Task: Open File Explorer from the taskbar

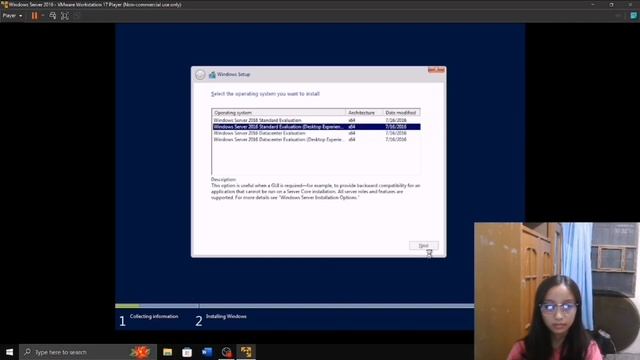Action: pyautogui.click(x=167, y=352)
